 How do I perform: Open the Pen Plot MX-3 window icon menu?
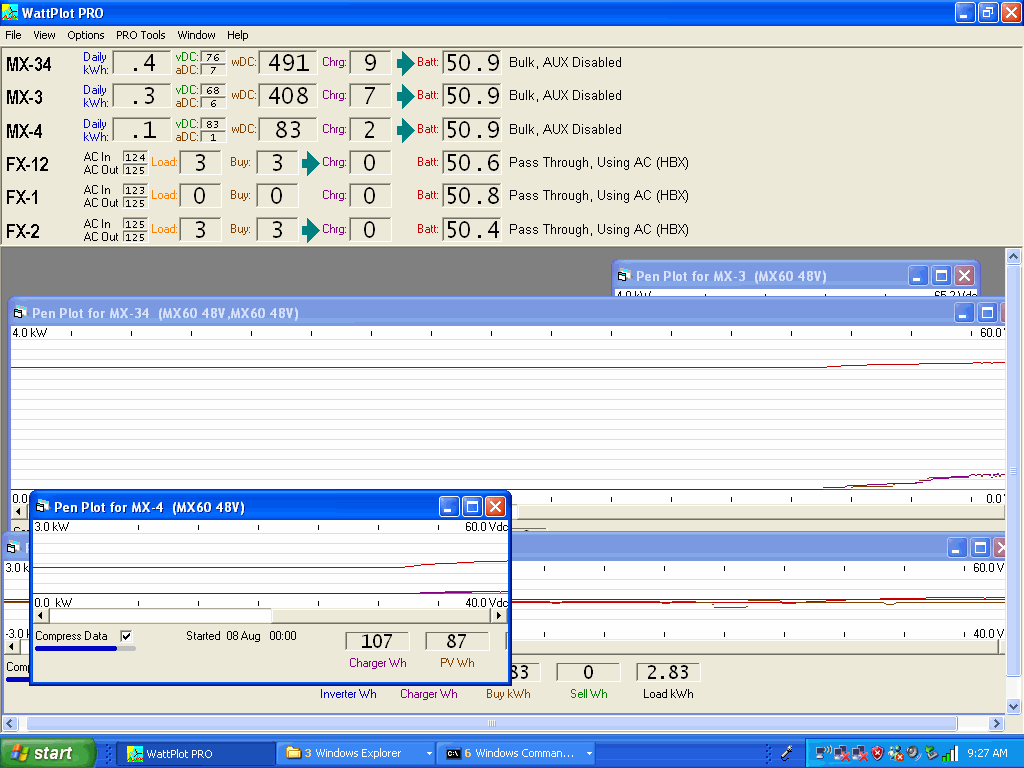(x=624, y=276)
